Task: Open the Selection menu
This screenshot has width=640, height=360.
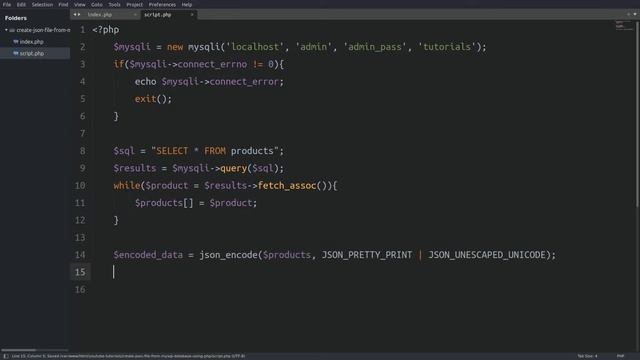Action: (x=42, y=4)
